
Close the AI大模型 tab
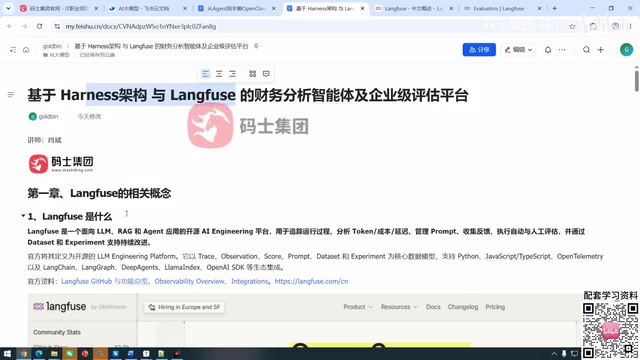184,8
